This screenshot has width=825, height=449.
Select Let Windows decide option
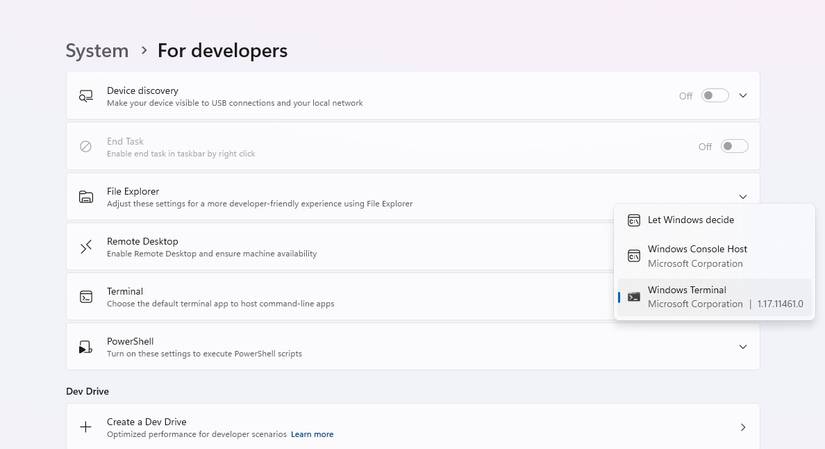point(690,220)
